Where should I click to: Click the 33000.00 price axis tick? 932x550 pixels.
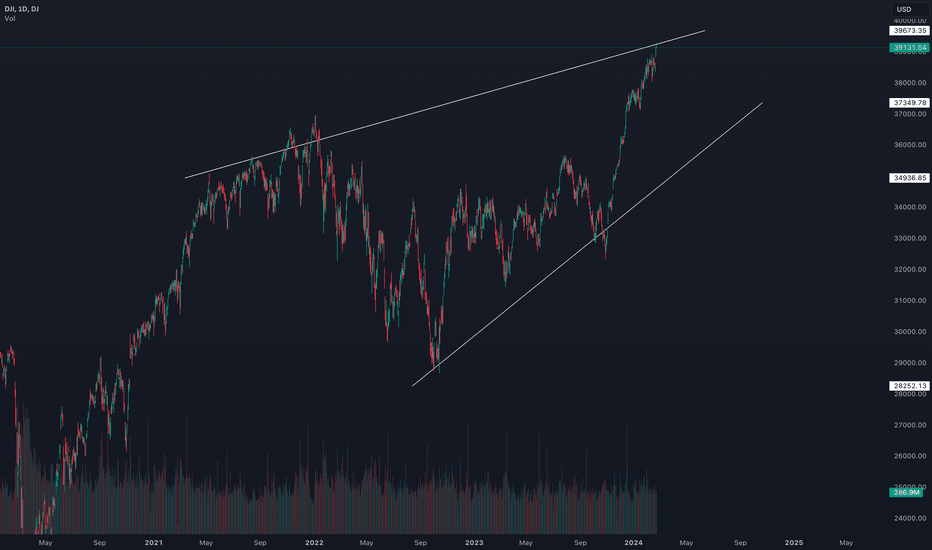tap(910, 238)
